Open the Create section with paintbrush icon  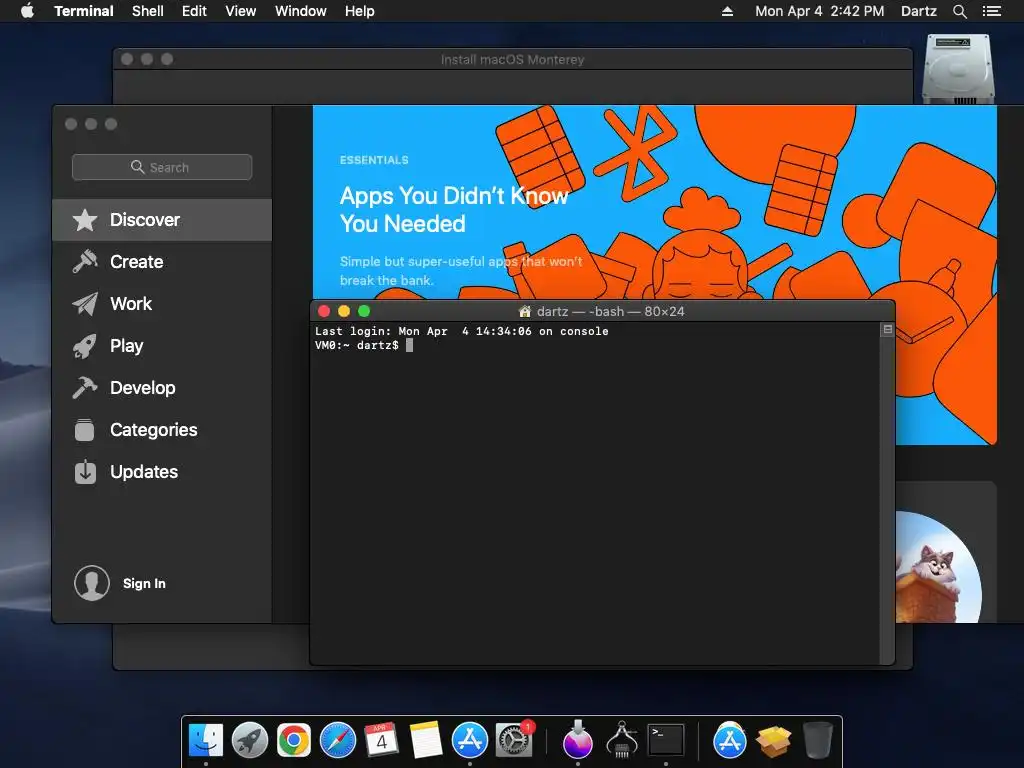(x=161, y=262)
